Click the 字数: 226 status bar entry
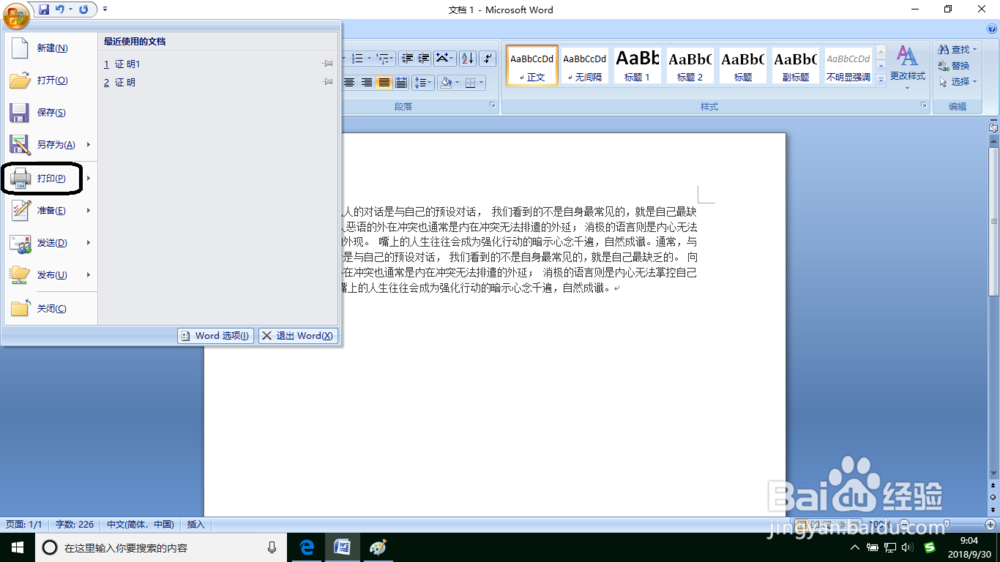The image size is (1000, 562). pos(74,524)
